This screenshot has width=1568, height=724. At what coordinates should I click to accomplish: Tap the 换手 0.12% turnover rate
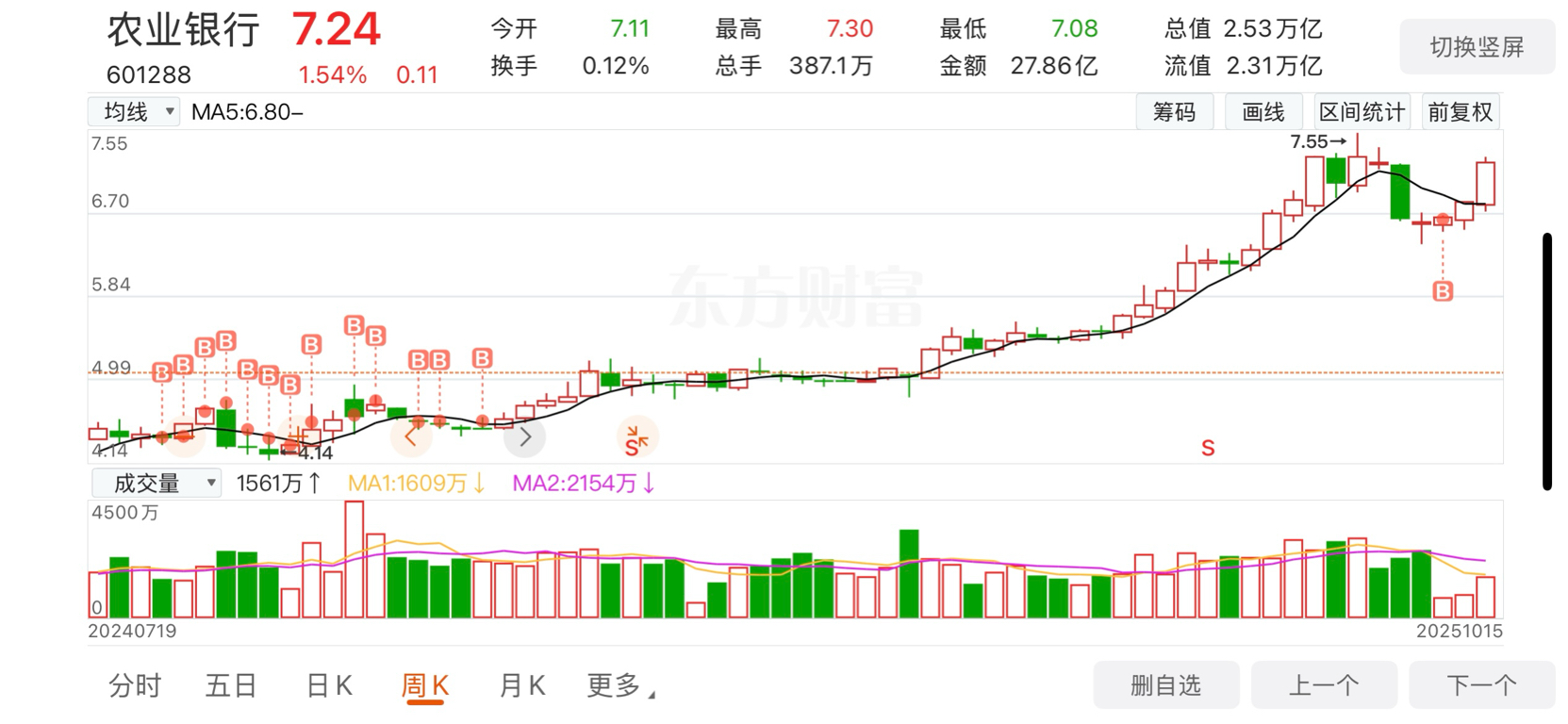(x=569, y=66)
